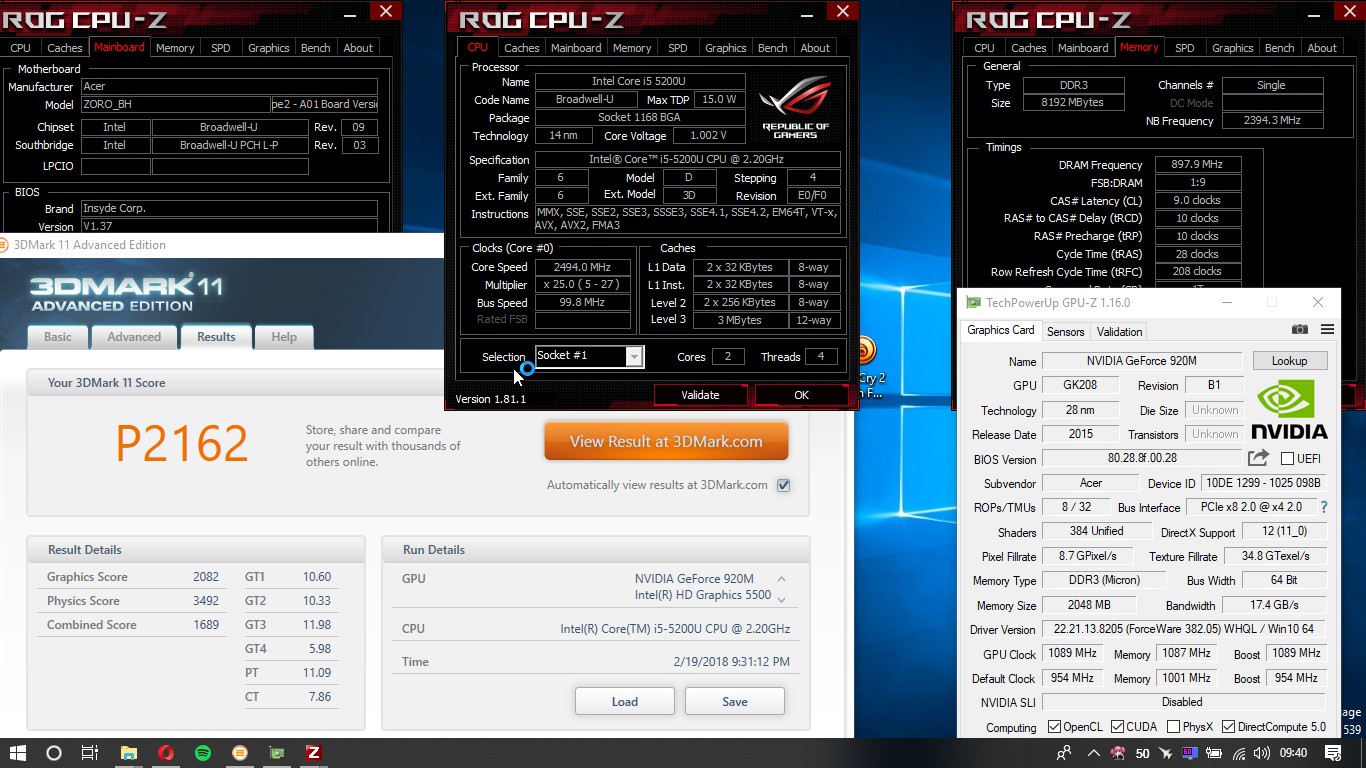1366x768 pixels.
Task: Click the Lookup button in GPU-Z
Action: 1289,361
